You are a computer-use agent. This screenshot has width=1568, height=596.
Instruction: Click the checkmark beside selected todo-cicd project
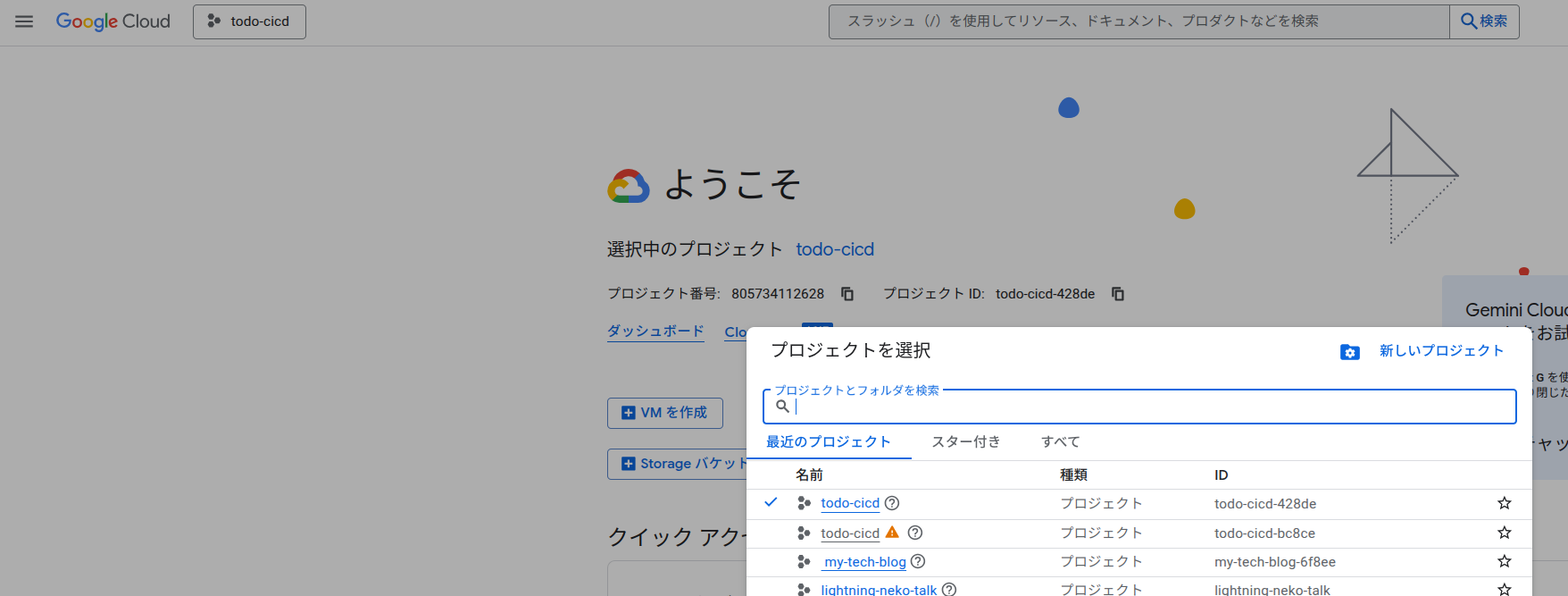[x=771, y=502]
